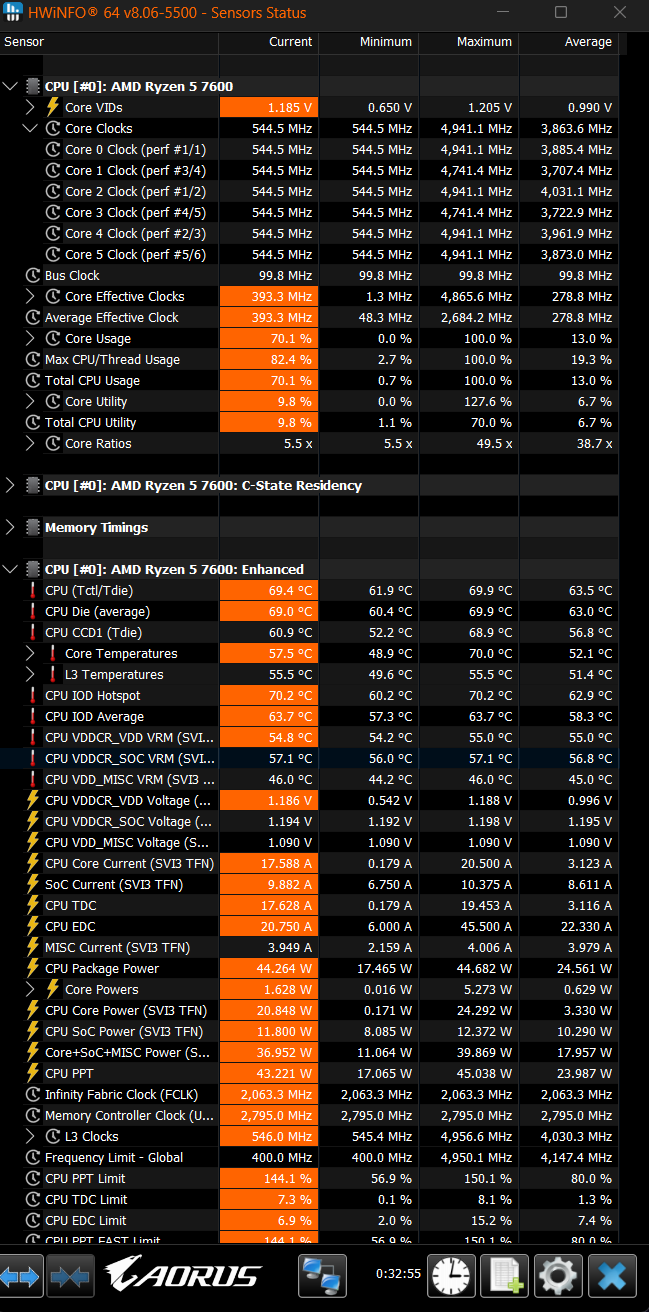The width and height of the screenshot is (649, 1312).
Task: Collapse the CPU [#0]: AMD Ryzen 5 7600 group
Action: pos(11,87)
